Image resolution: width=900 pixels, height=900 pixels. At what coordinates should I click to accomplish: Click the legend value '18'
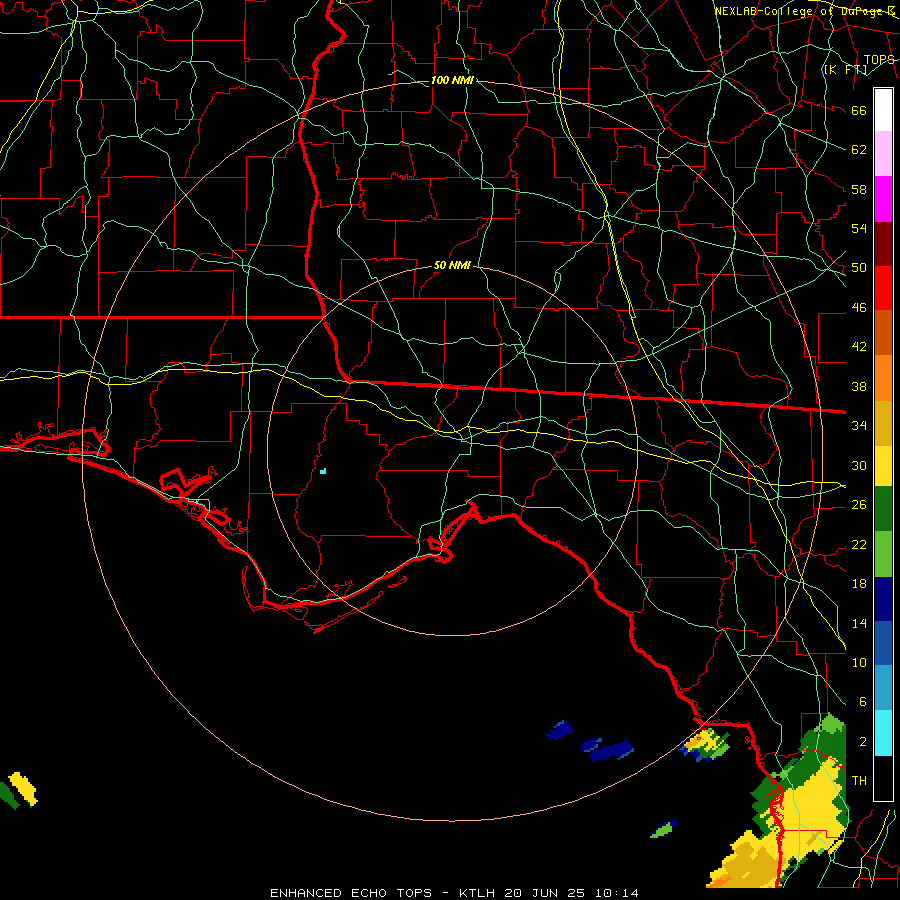pos(859,584)
